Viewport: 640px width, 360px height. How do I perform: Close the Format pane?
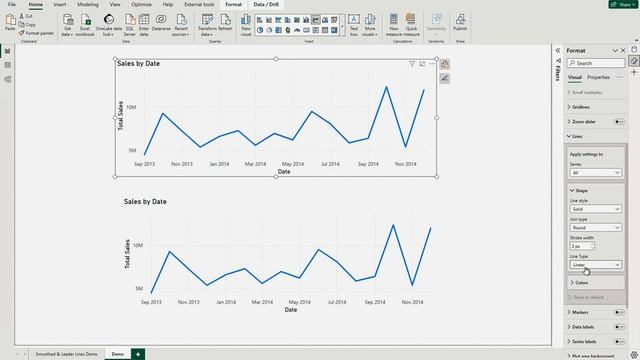pyautogui.click(x=623, y=51)
